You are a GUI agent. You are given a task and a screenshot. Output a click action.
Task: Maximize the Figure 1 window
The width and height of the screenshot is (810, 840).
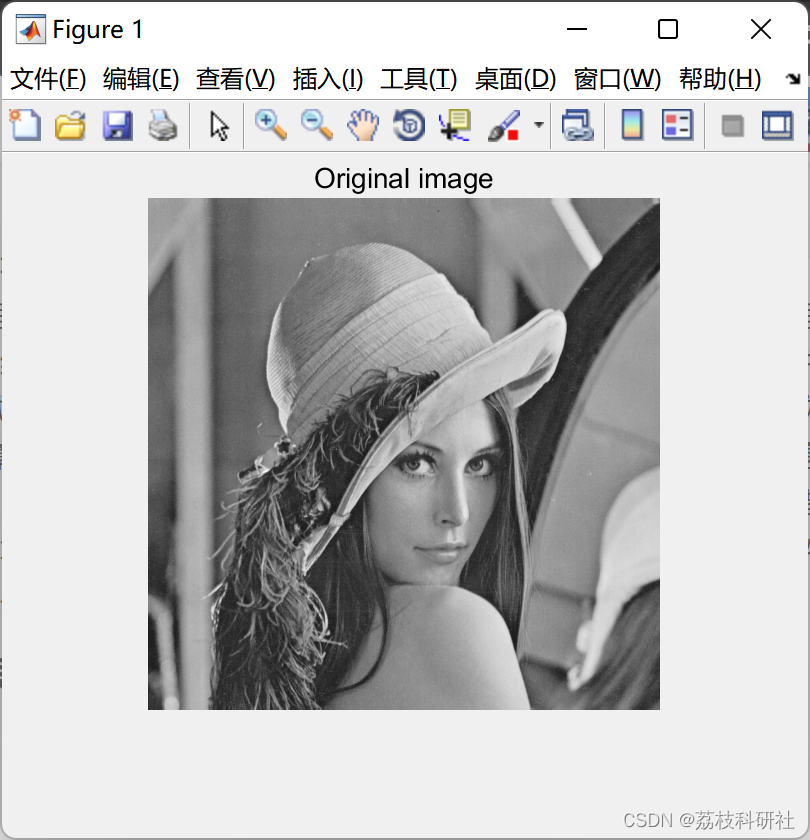(x=668, y=29)
